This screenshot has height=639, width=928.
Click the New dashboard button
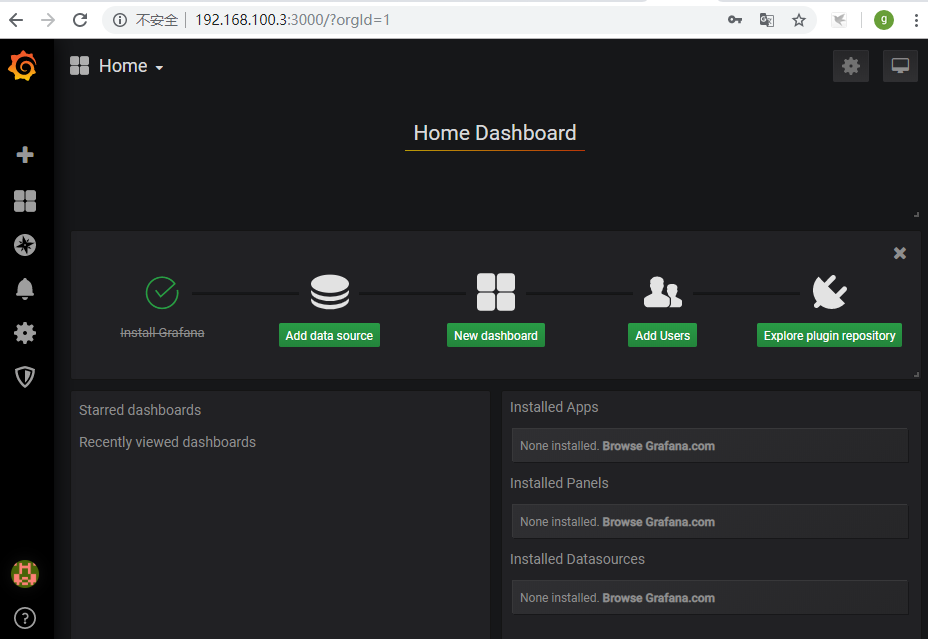[x=496, y=335]
